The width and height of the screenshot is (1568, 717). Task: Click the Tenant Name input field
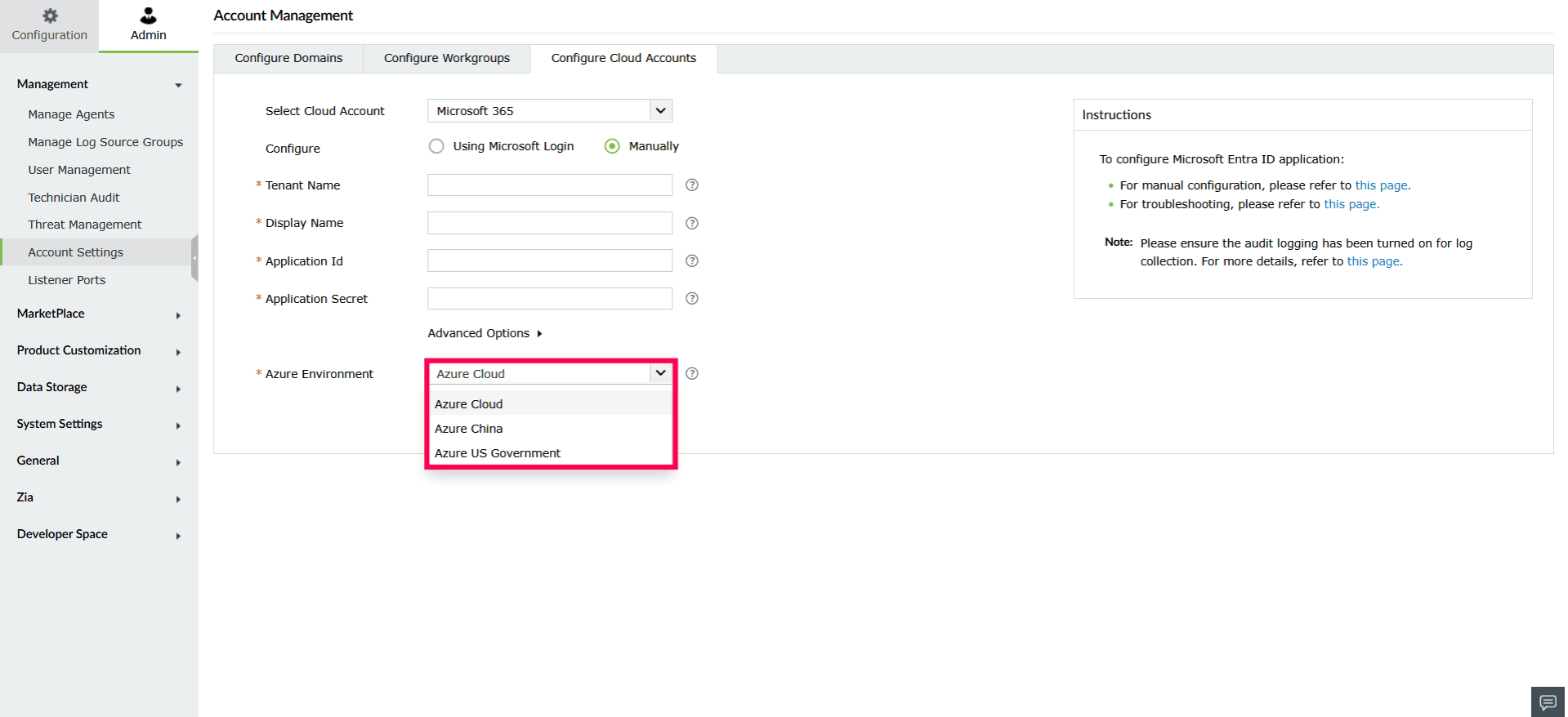click(550, 185)
